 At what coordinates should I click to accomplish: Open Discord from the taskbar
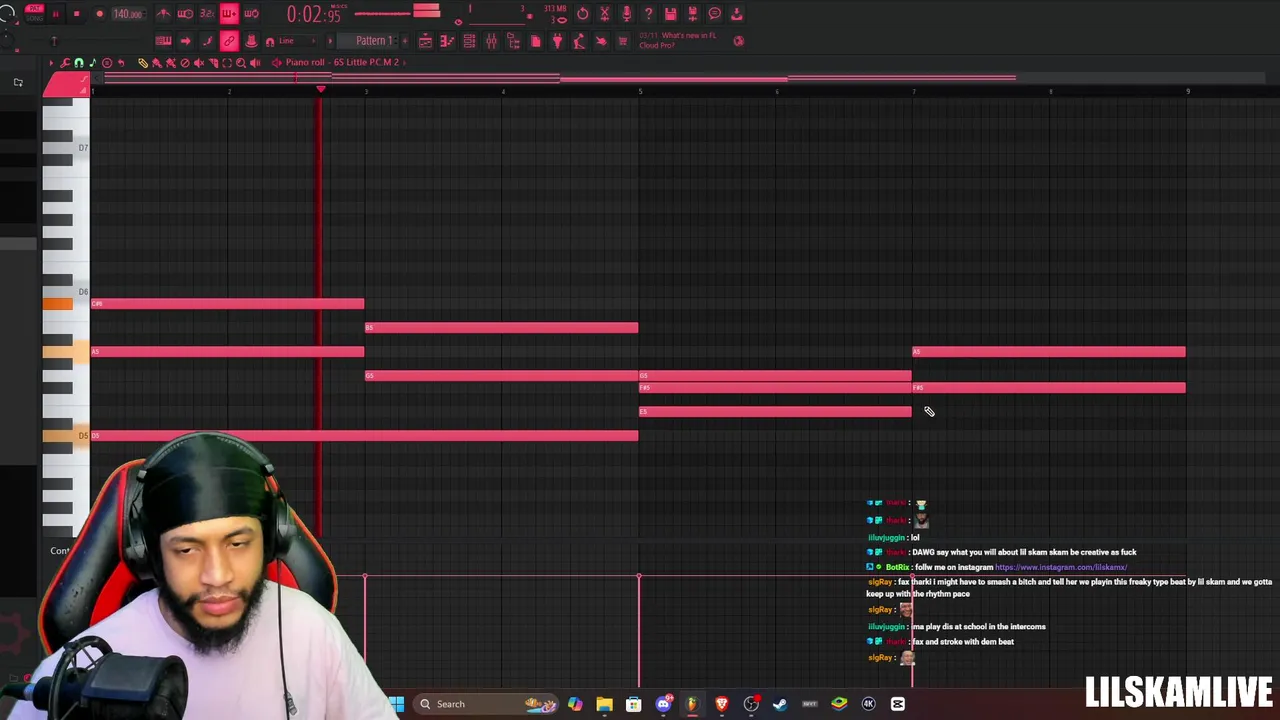(663, 704)
